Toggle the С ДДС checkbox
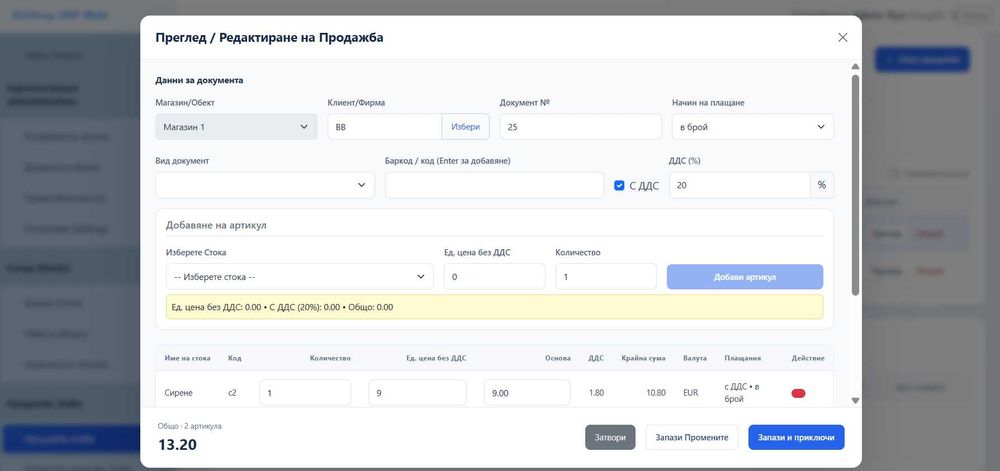Image resolution: width=1000 pixels, height=471 pixels. point(619,185)
